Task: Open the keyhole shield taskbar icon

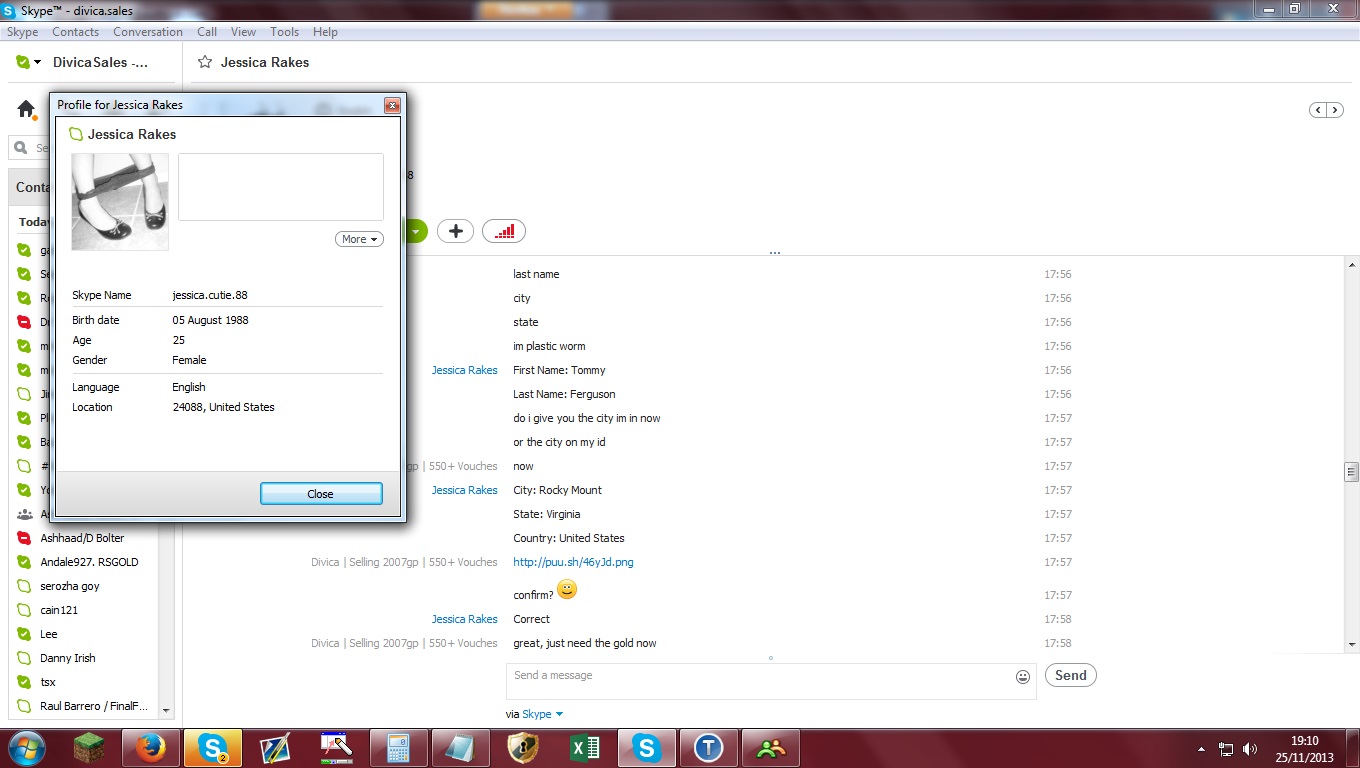Action: [x=523, y=748]
